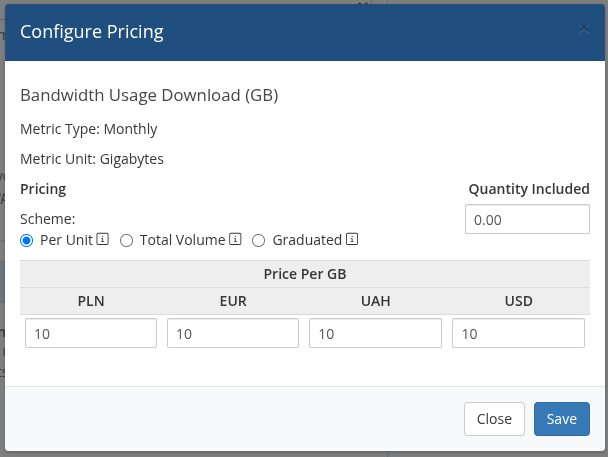
Task: Click the info icon next to Per Unit
Action: click(x=102, y=239)
